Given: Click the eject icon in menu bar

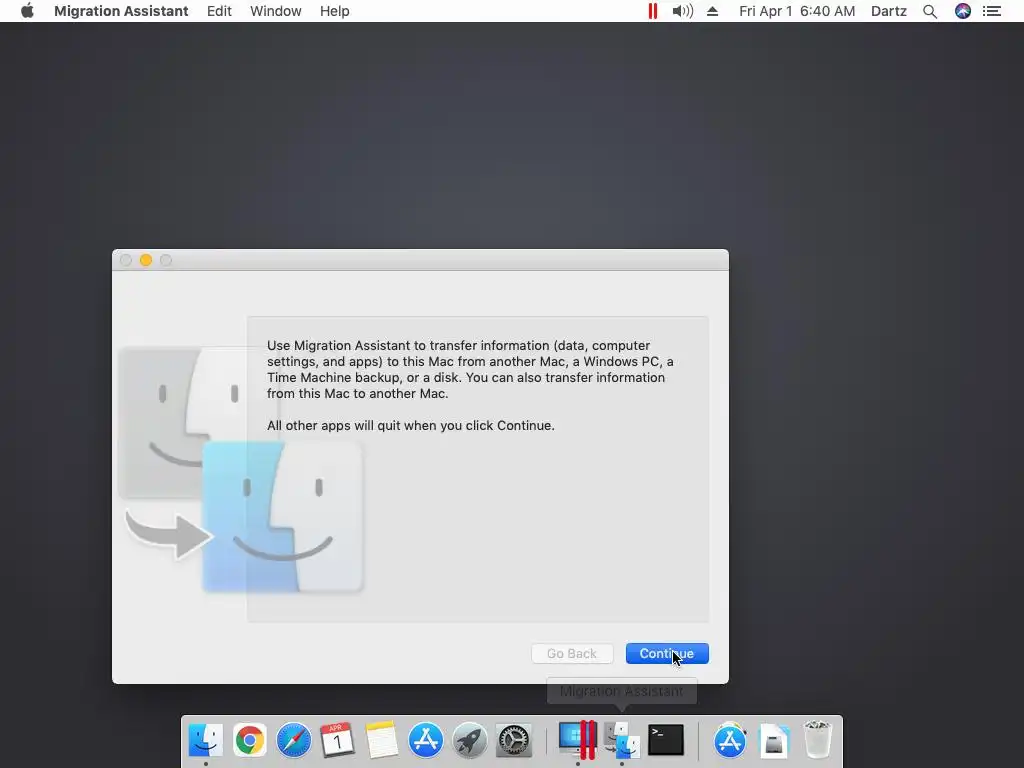Looking at the screenshot, I should coord(712,11).
